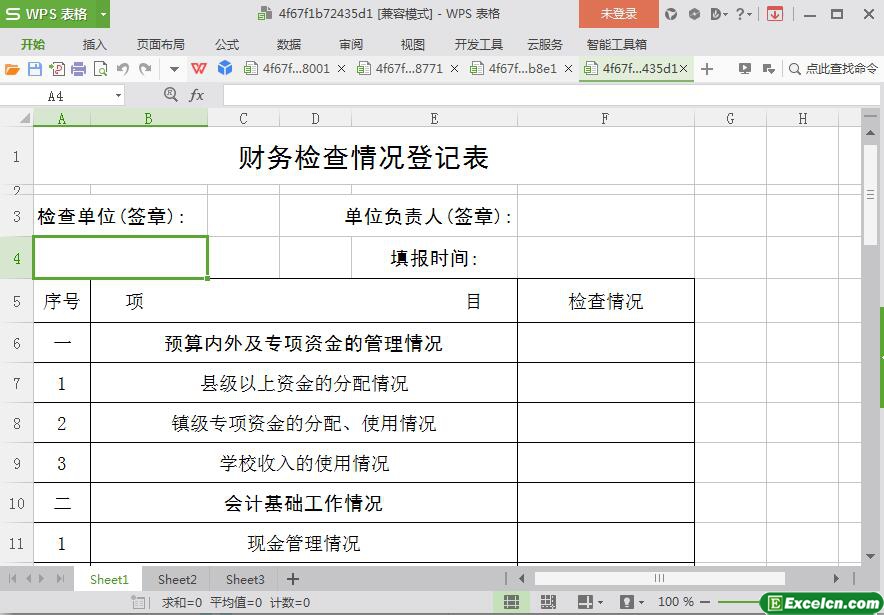This screenshot has height=615, width=884.
Task: Switch to Sheet1 tab
Action: coord(109,579)
